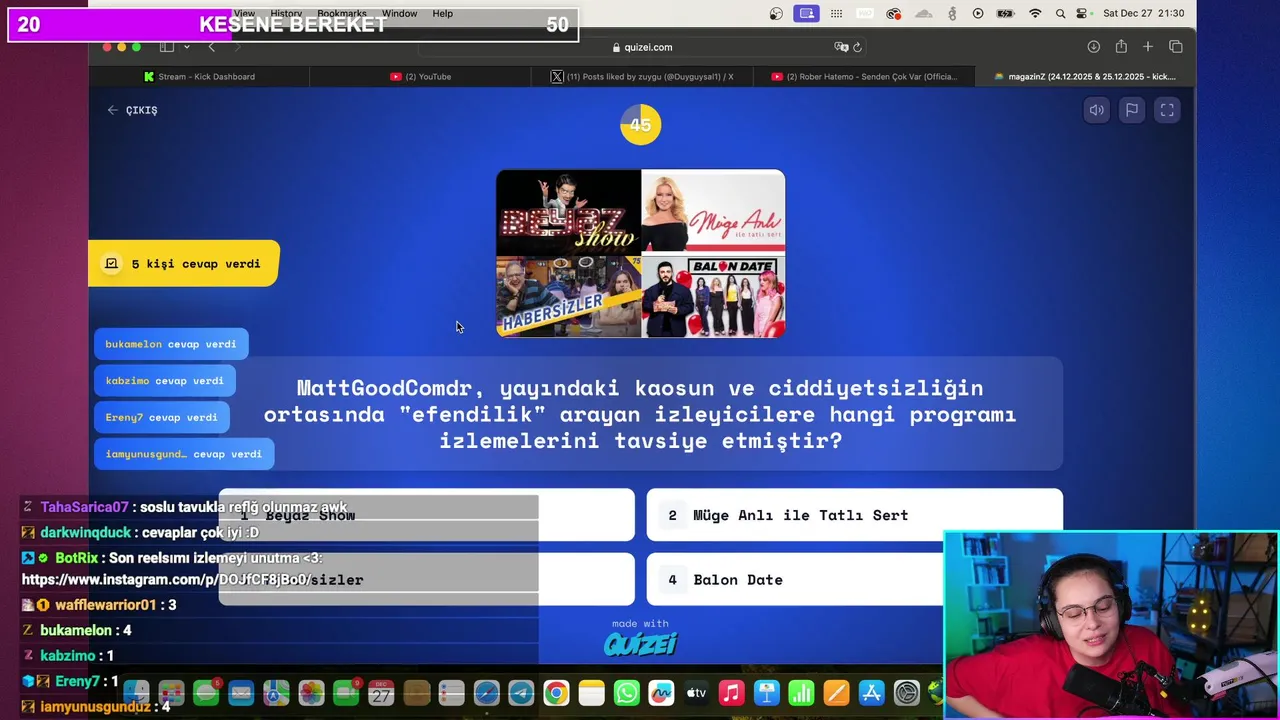Open Calendar icon showing 27 in dock
The image size is (1280, 720).
click(x=381, y=693)
